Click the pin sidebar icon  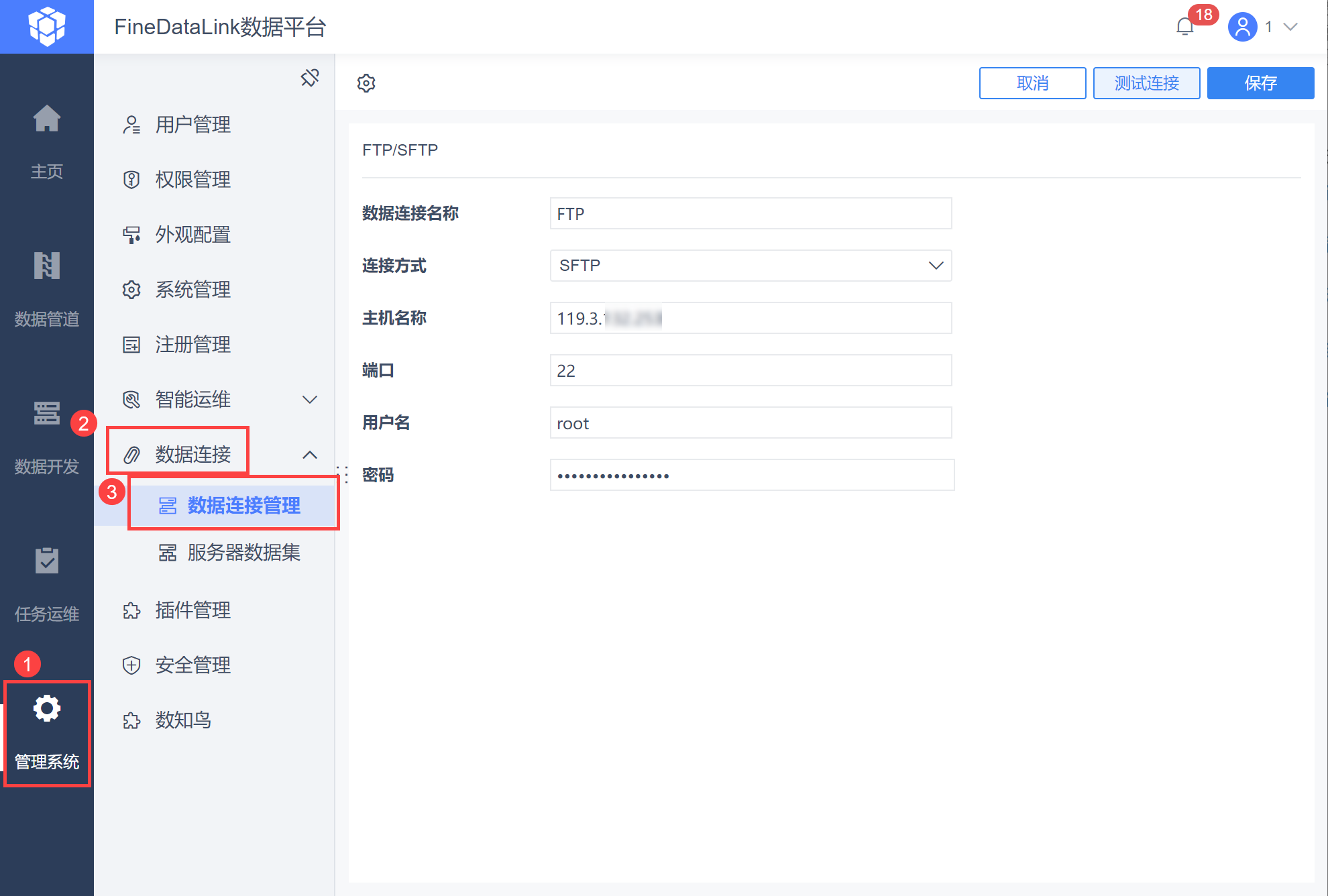tap(310, 78)
